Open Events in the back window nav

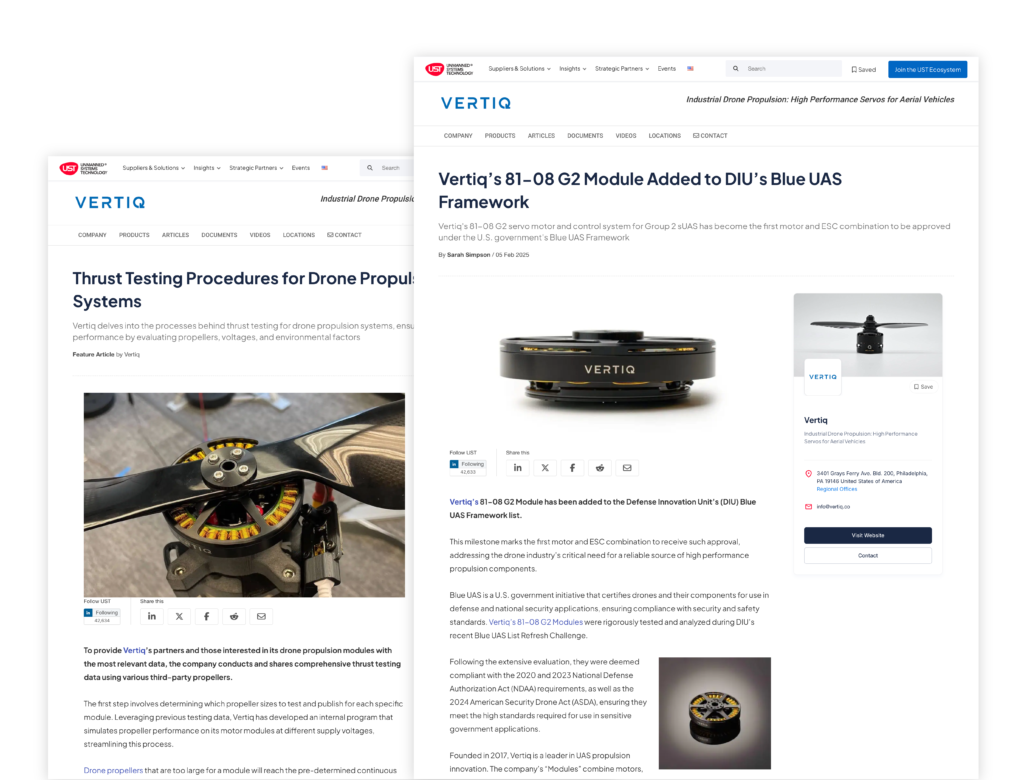301,168
